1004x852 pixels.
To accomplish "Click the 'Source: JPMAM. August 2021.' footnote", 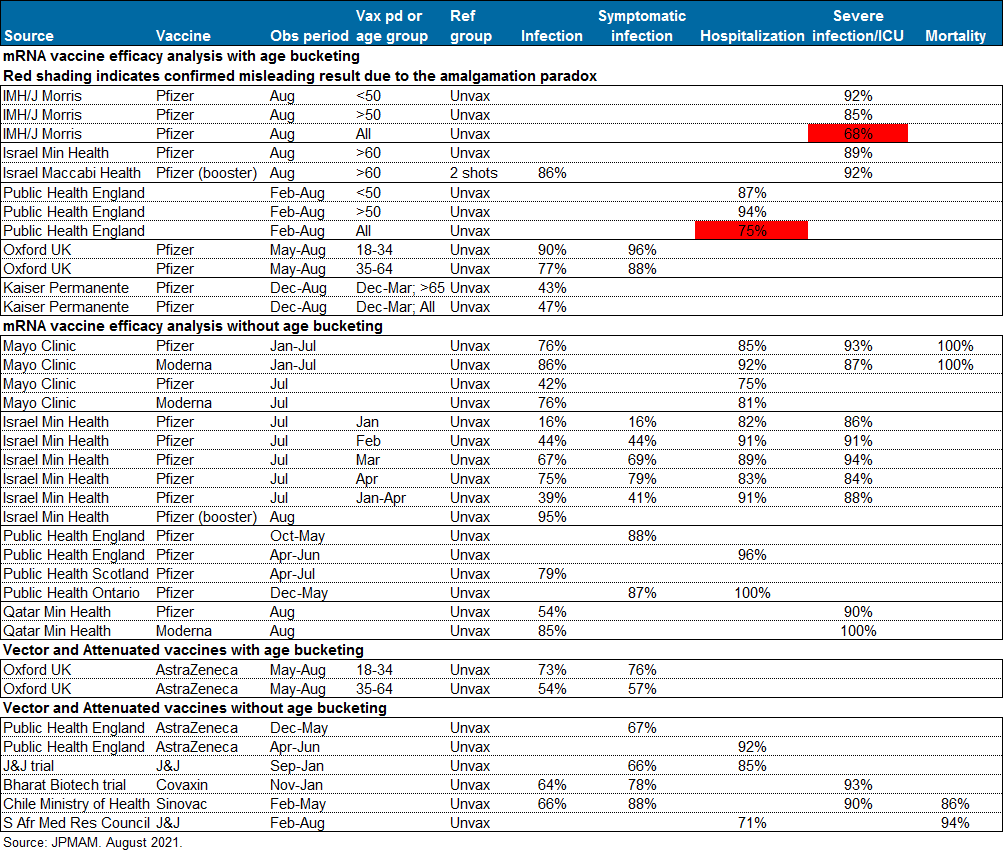I will pos(93,842).
